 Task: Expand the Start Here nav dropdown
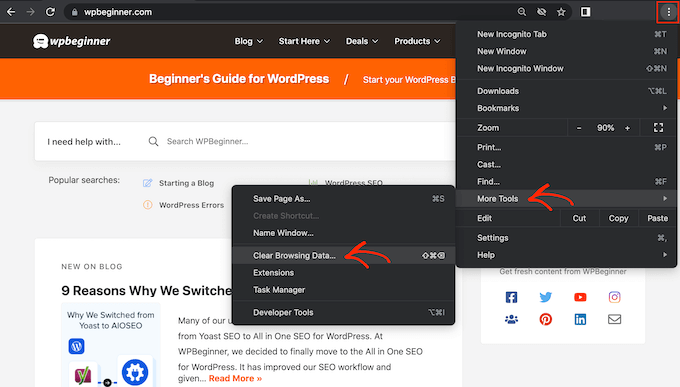pos(304,41)
